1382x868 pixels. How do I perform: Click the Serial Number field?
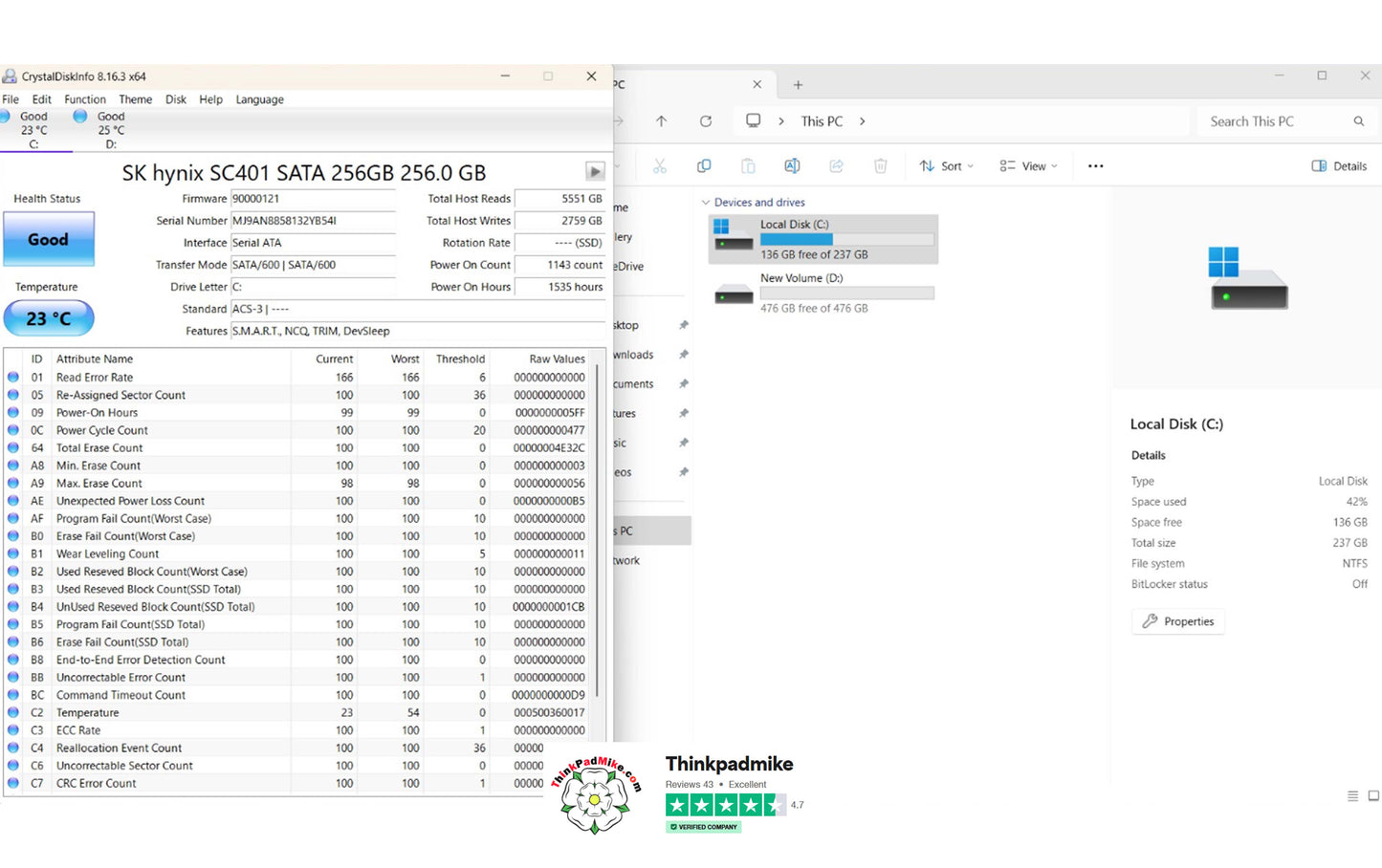click(x=313, y=221)
